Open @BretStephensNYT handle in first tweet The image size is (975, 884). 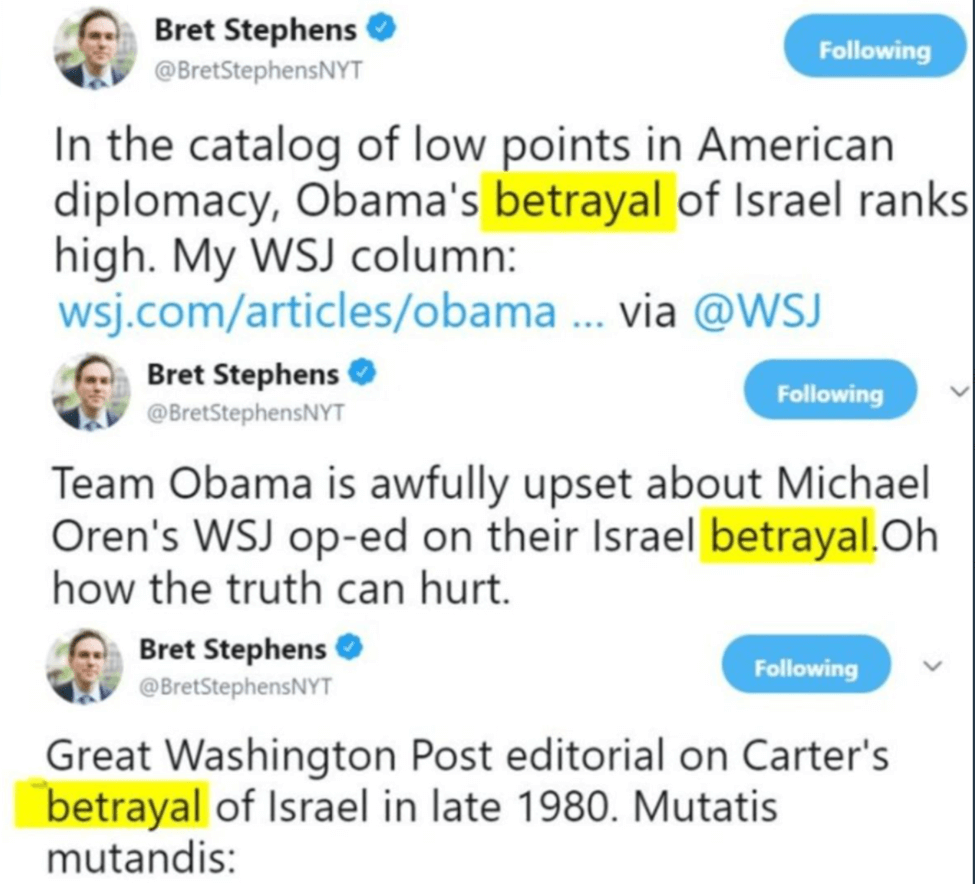257,71
